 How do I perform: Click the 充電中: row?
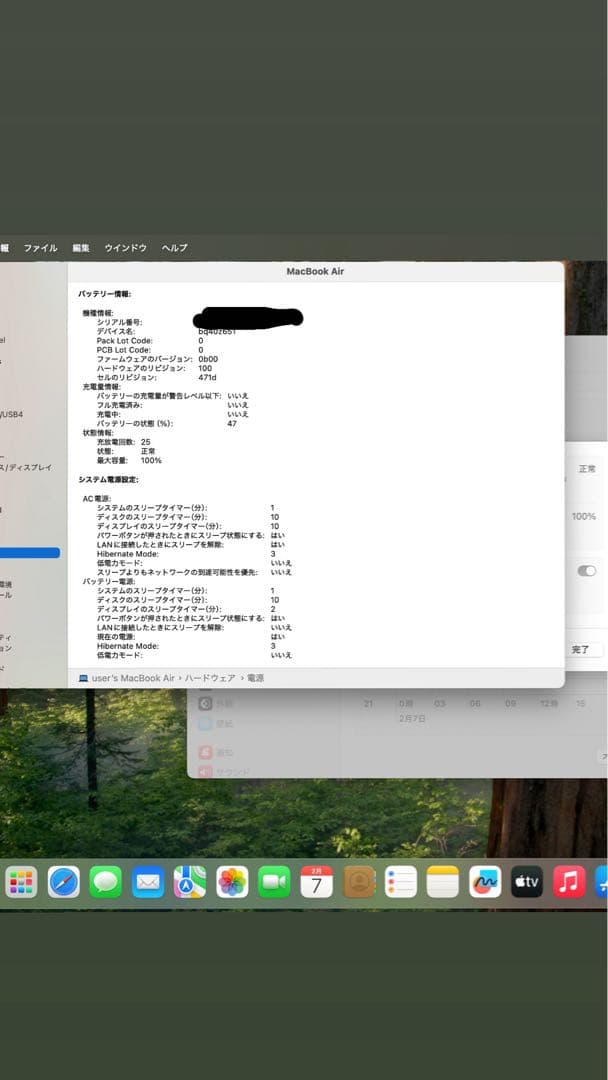(x=173, y=415)
